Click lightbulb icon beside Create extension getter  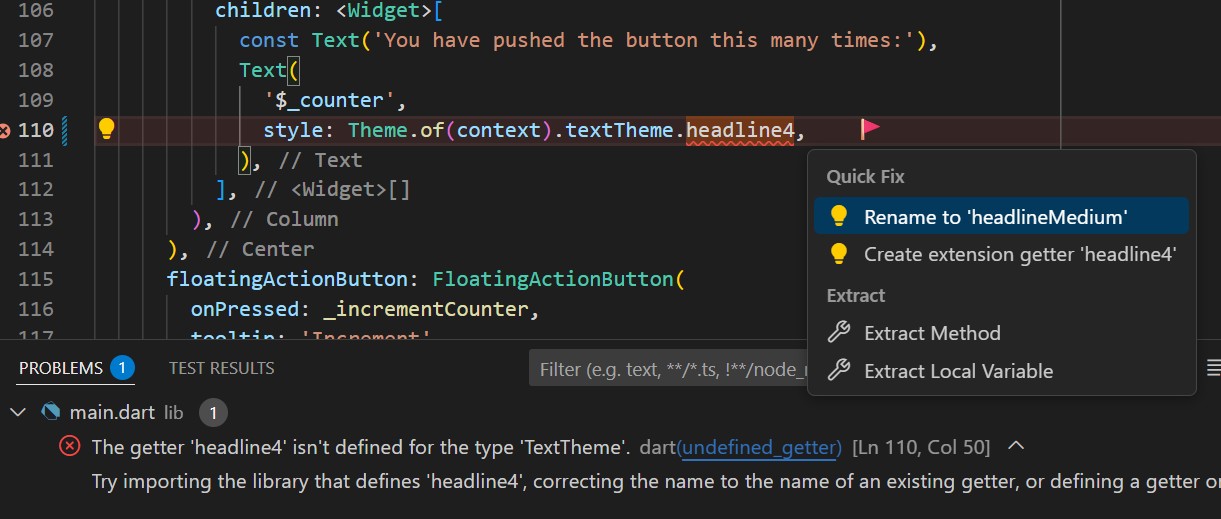(x=839, y=254)
